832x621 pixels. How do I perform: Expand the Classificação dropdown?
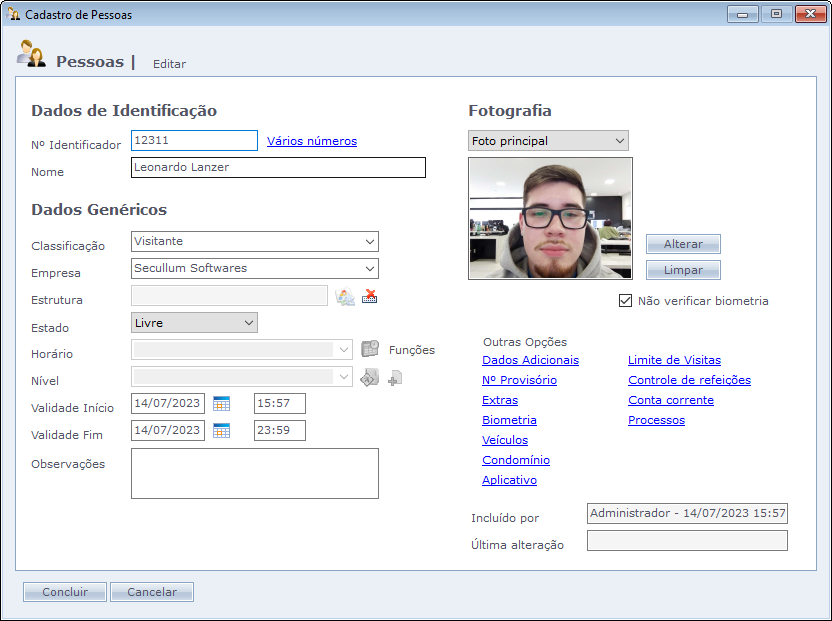[x=370, y=242]
